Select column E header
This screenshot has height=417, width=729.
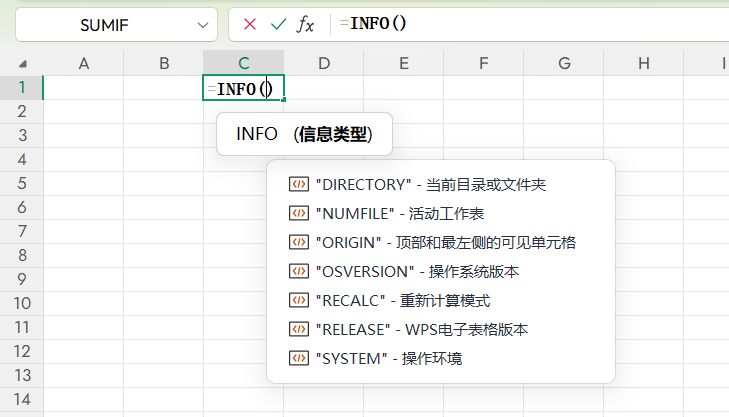[404, 63]
